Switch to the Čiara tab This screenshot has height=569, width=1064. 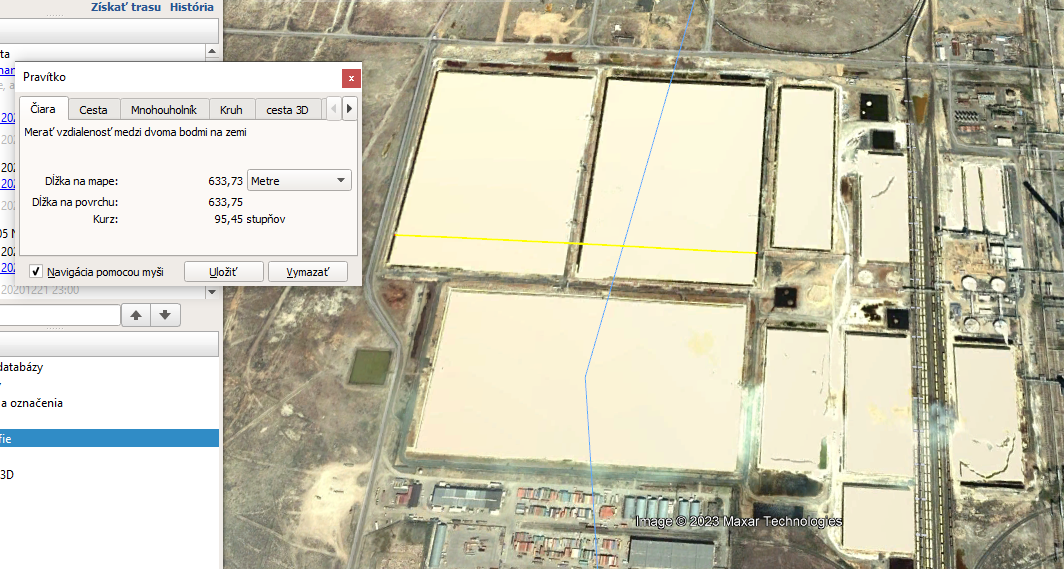[x=44, y=110]
